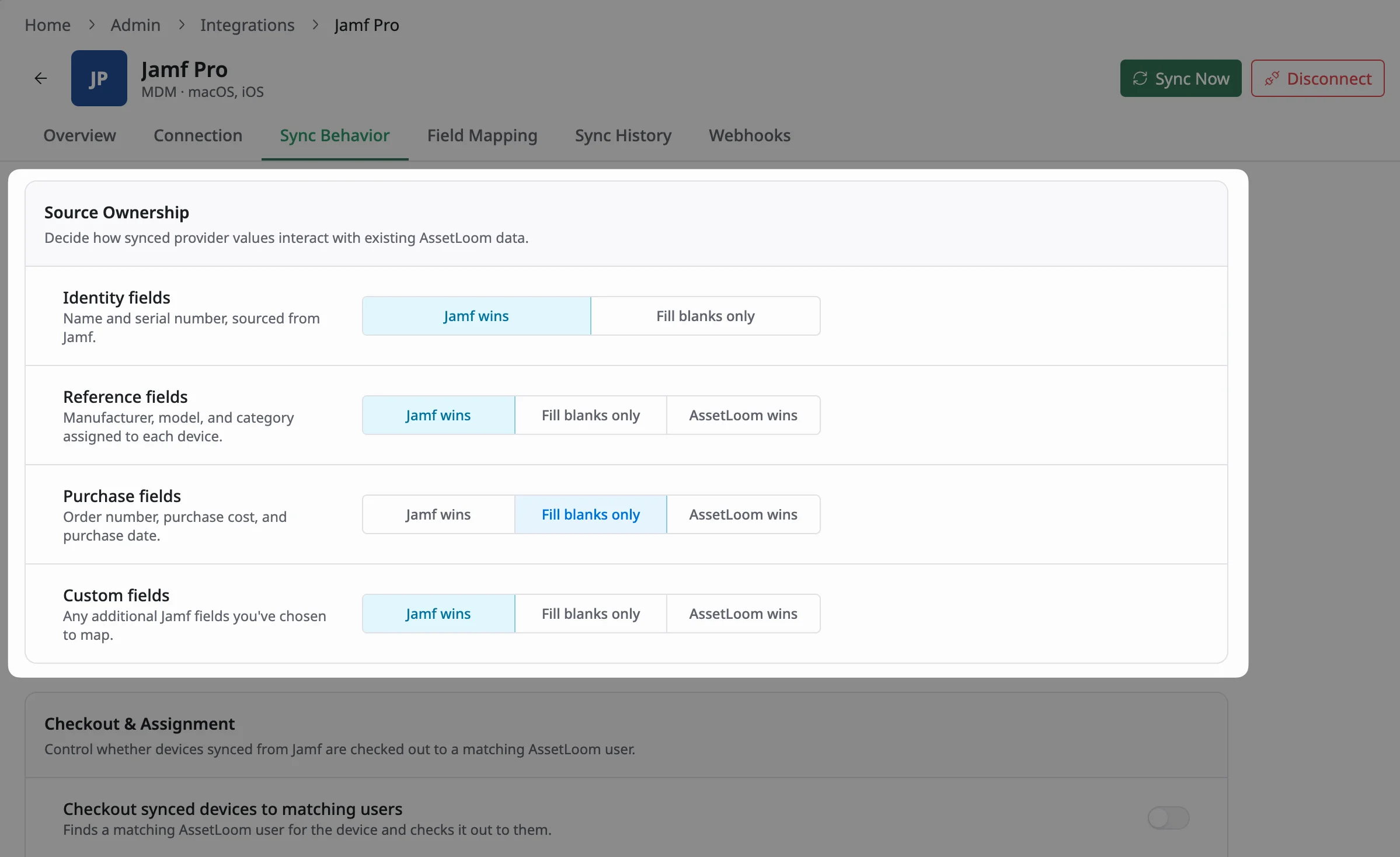Select the Sync Behavior tab
This screenshot has height=857, width=1400.
[335, 135]
